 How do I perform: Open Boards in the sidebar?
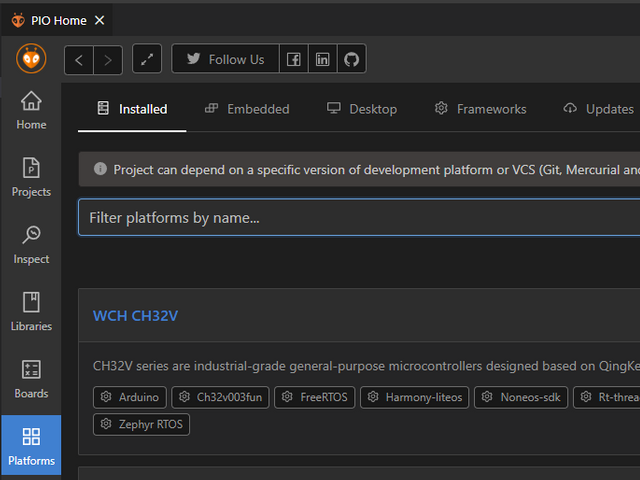point(31,379)
